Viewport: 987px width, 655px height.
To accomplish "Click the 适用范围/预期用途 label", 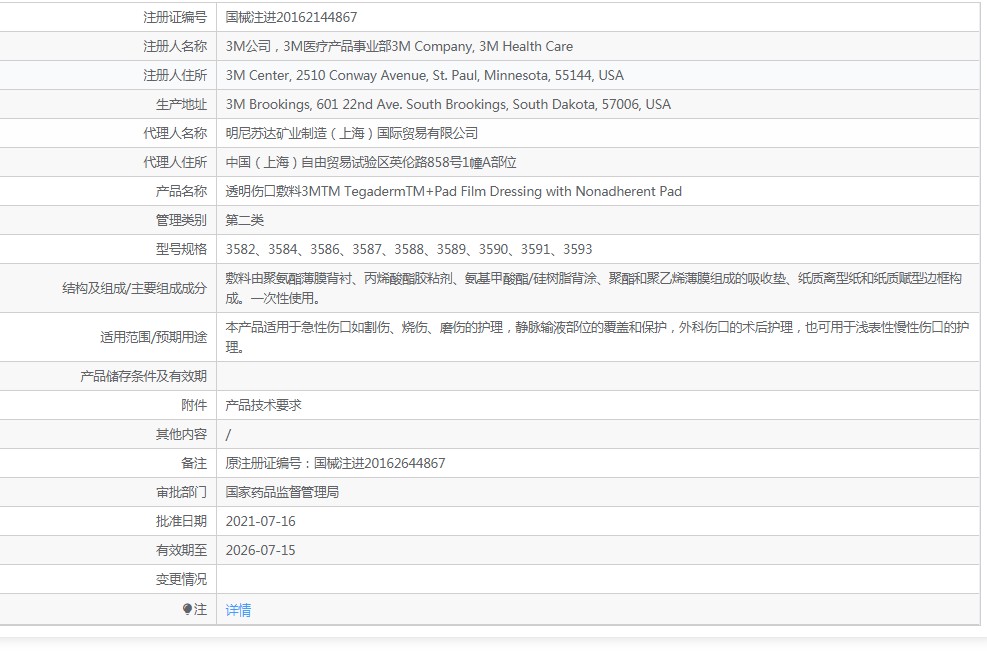I will click(x=153, y=337).
